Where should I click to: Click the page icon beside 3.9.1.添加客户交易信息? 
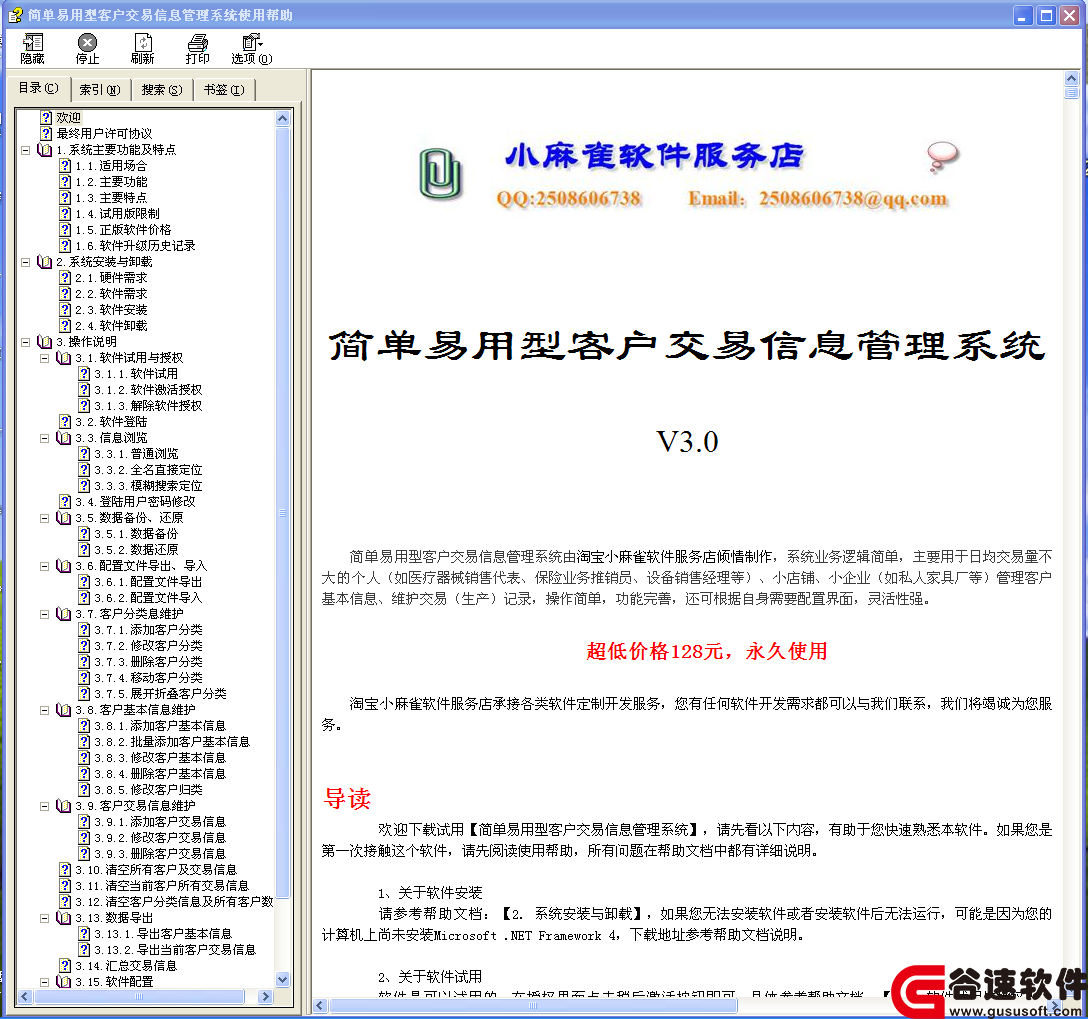[x=84, y=822]
